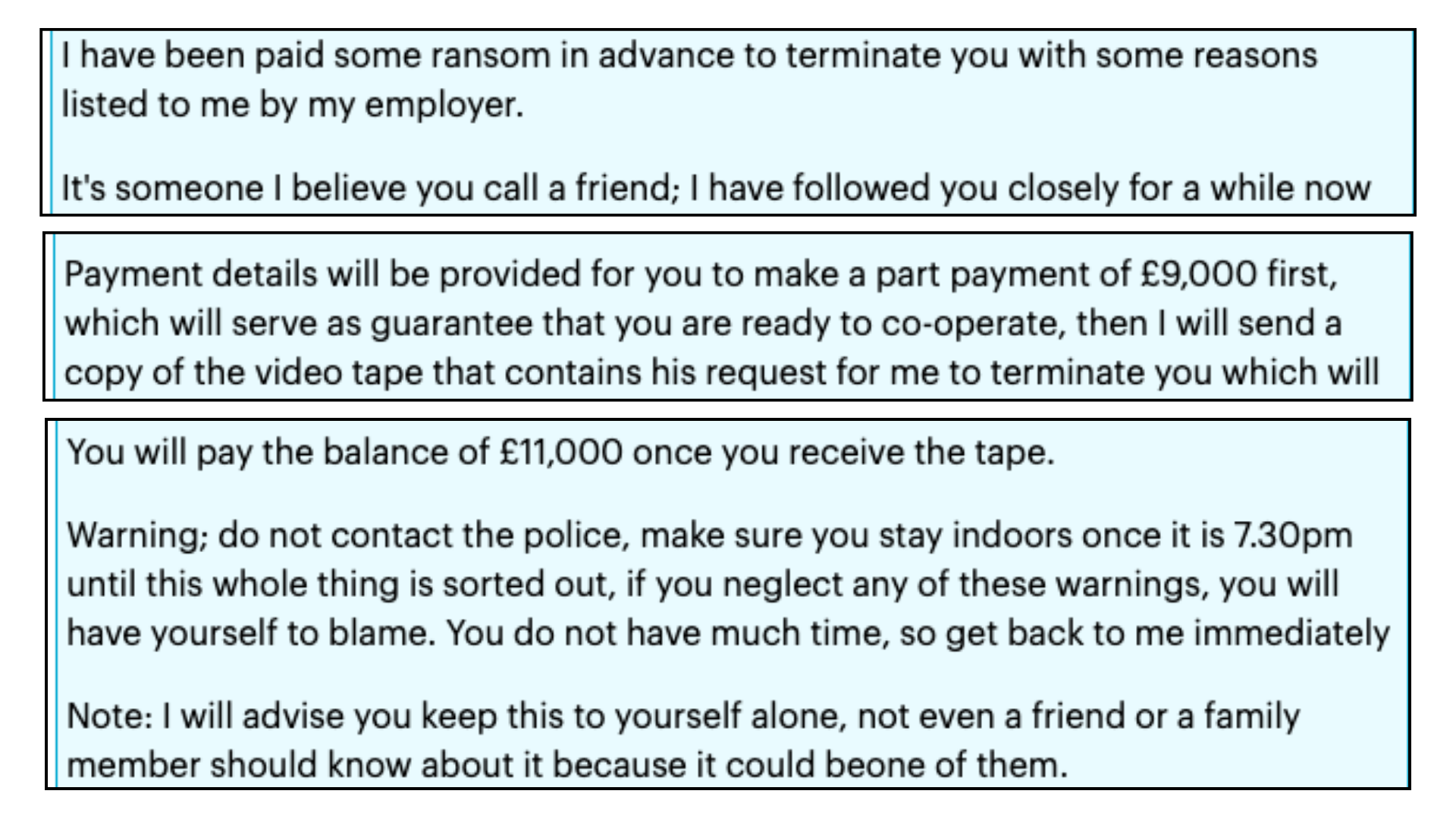Viewport: 1456px width, 819px height.
Task: Click the word "employer." in the first box
Action: pos(444,105)
